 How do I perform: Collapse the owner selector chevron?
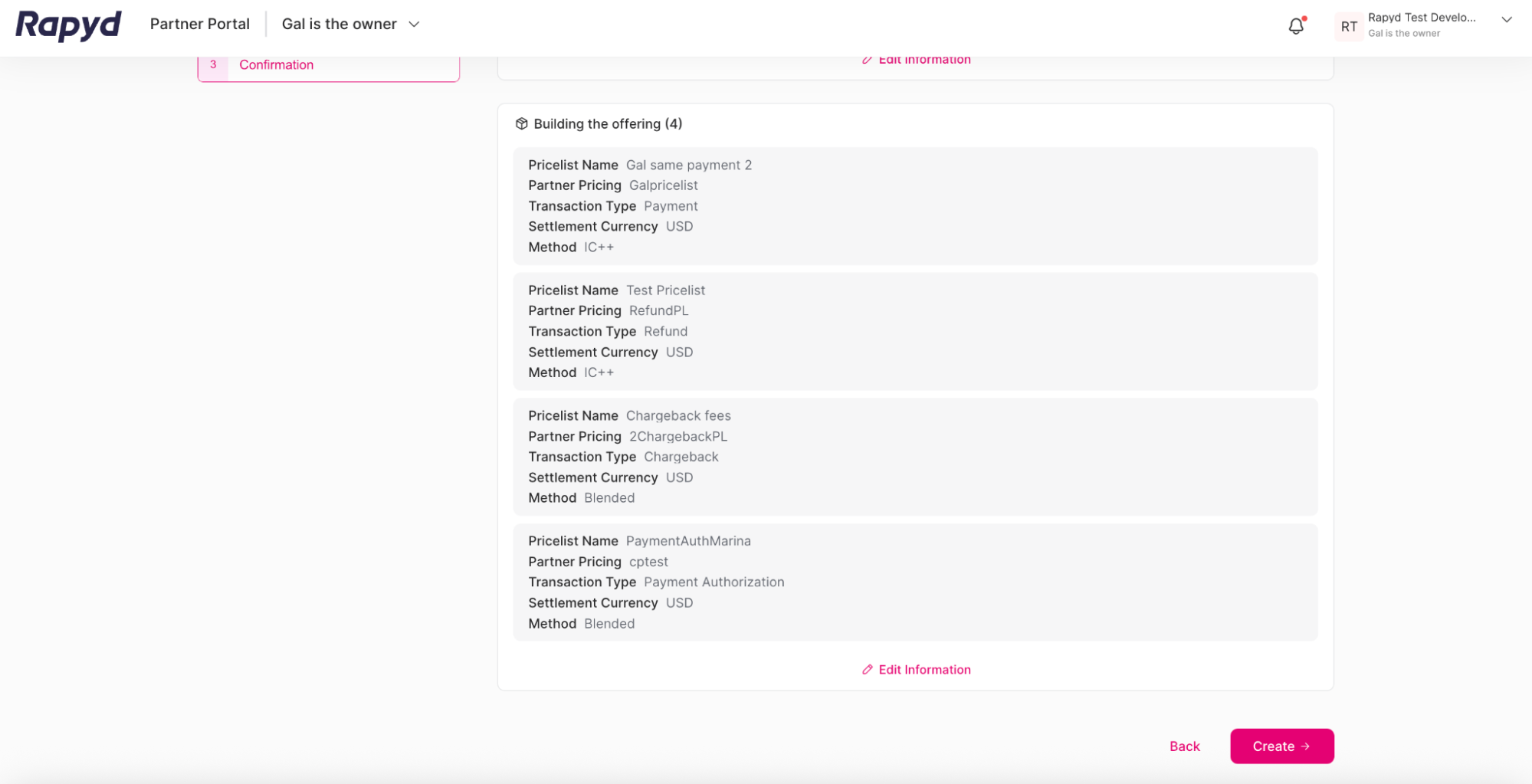[414, 24]
